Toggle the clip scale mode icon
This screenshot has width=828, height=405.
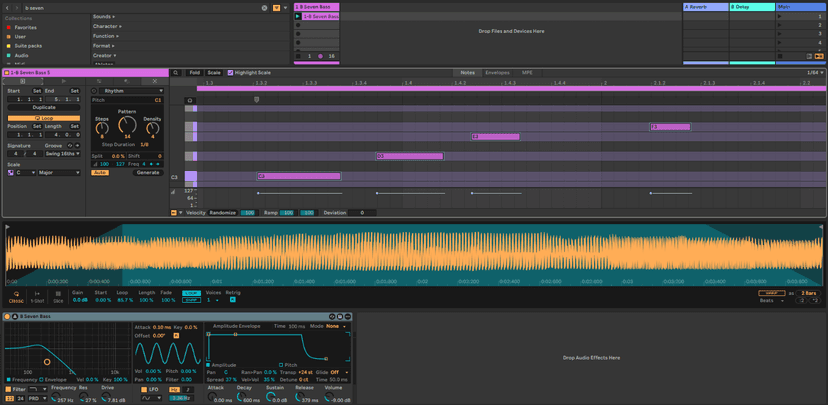click(11, 173)
